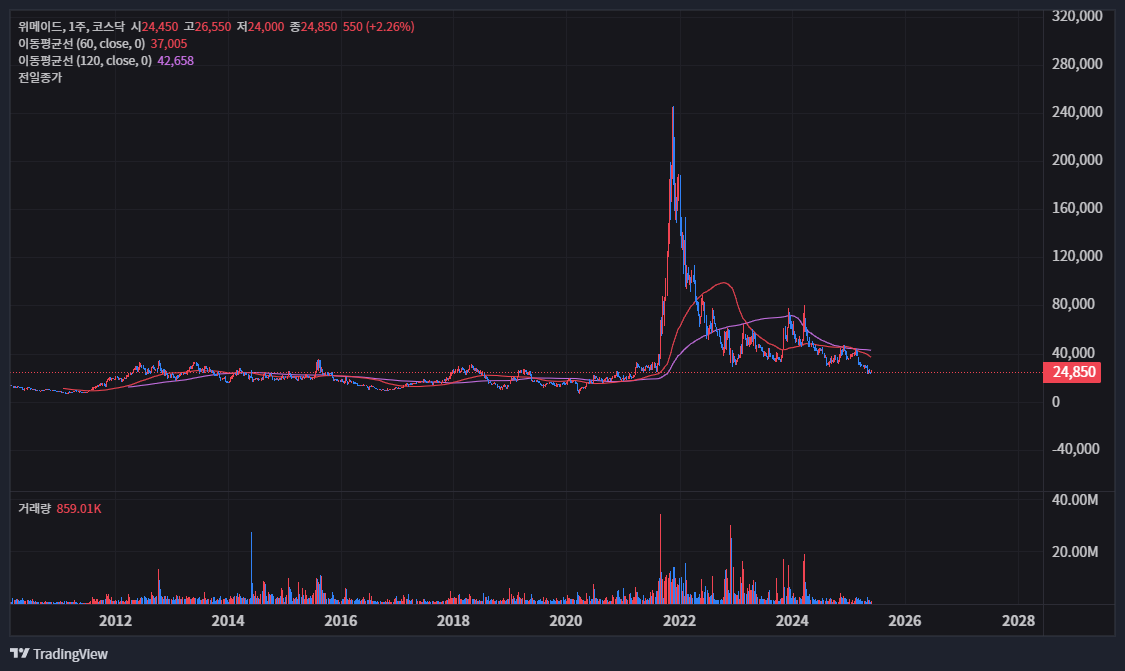Click the 2026 label on time axis
1125x671 pixels.
point(905,621)
